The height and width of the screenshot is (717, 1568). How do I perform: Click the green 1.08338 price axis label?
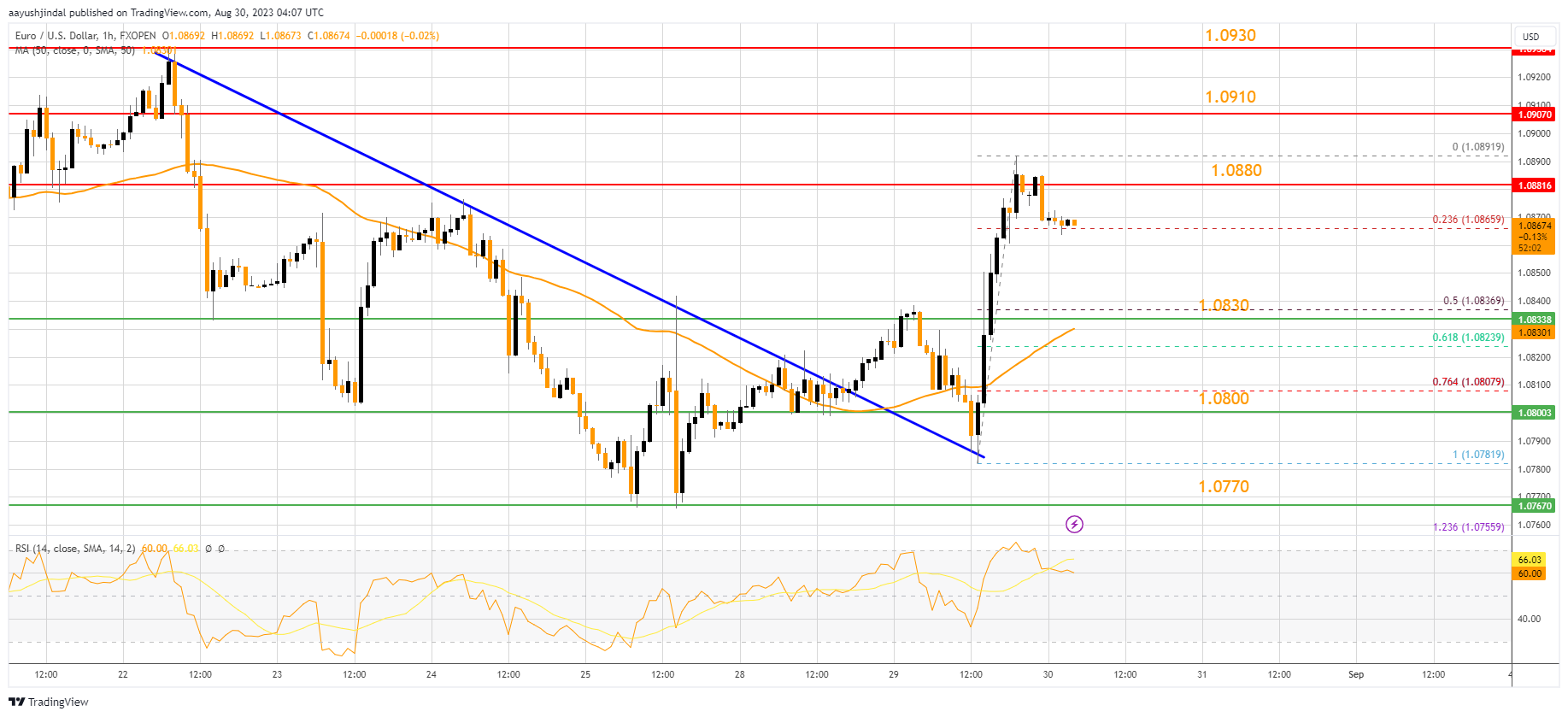[1534, 320]
